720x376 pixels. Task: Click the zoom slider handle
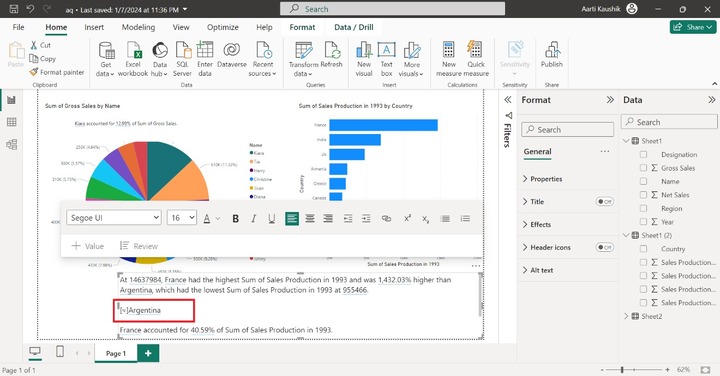[x=622, y=370]
